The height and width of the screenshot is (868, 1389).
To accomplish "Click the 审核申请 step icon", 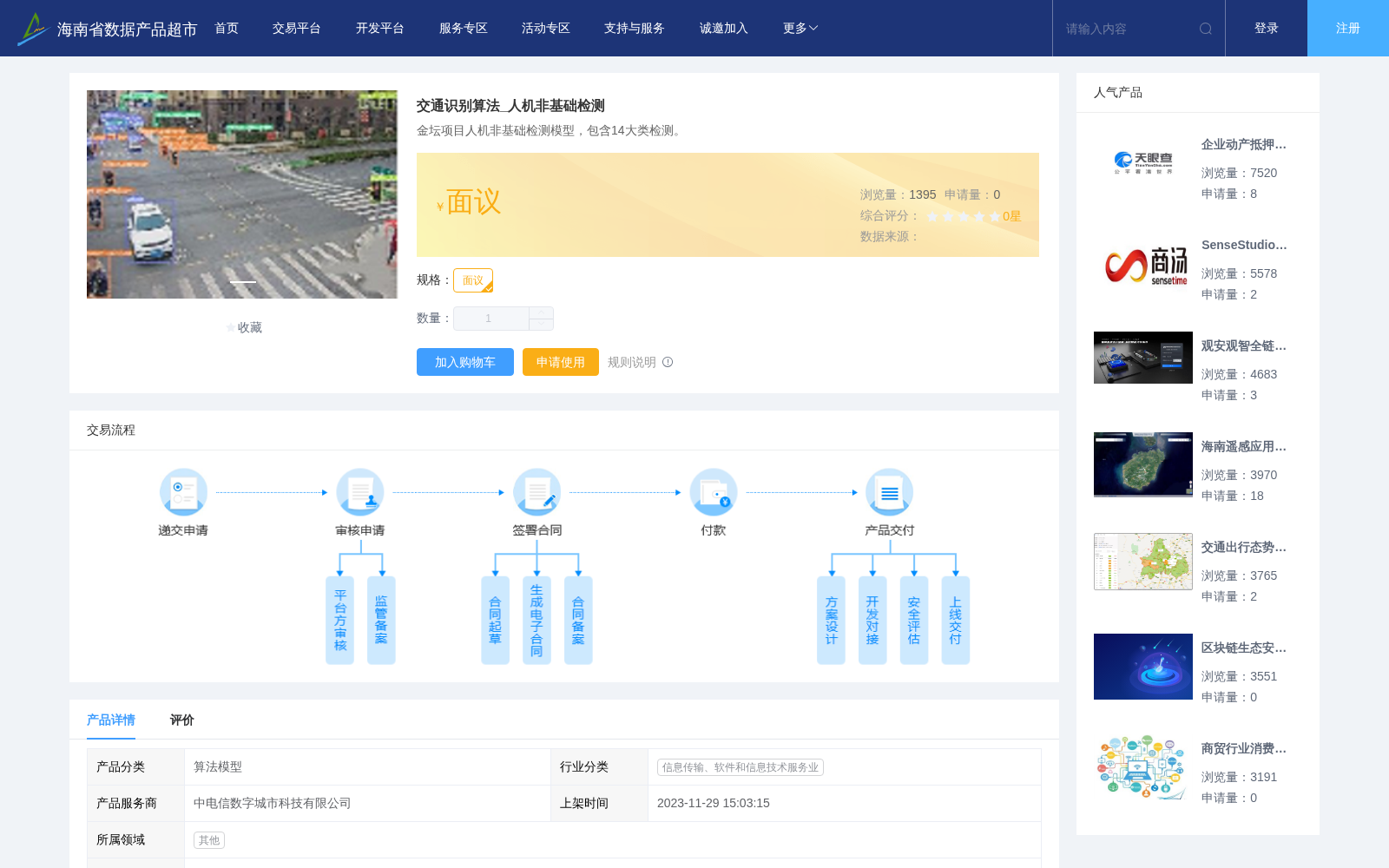I will point(360,492).
